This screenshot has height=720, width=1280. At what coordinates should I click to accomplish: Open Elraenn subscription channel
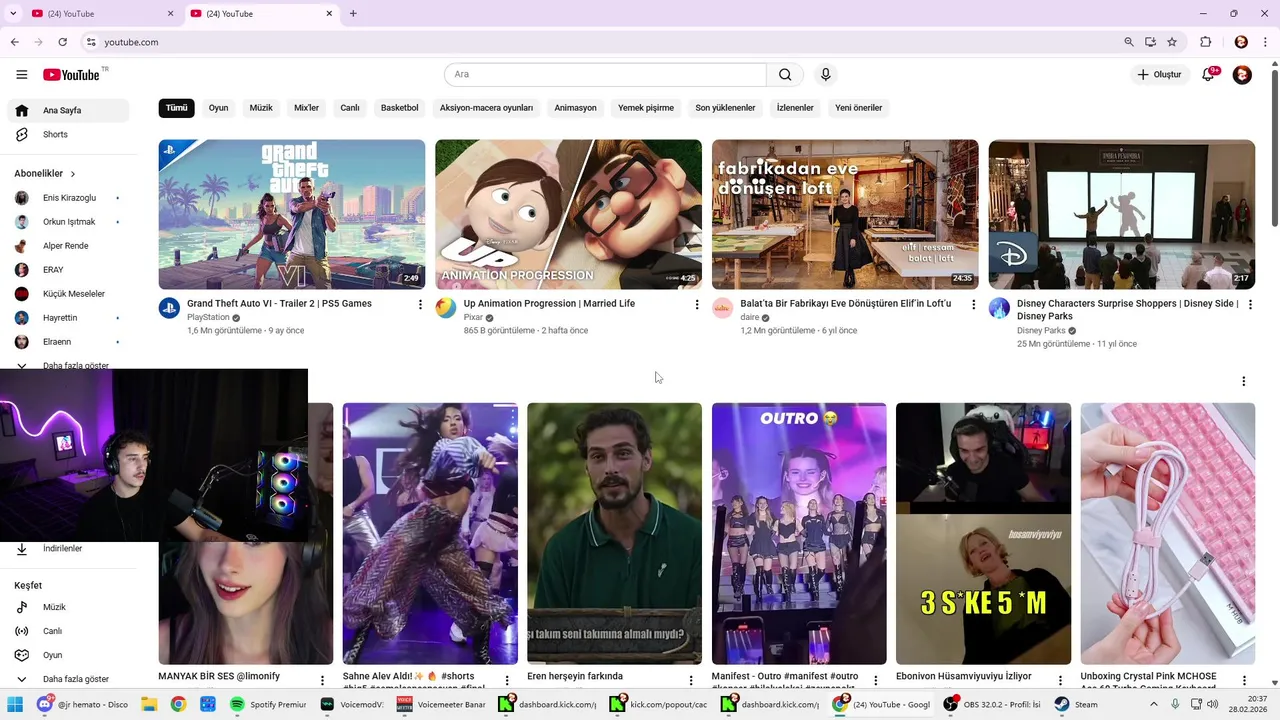tap(68, 342)
